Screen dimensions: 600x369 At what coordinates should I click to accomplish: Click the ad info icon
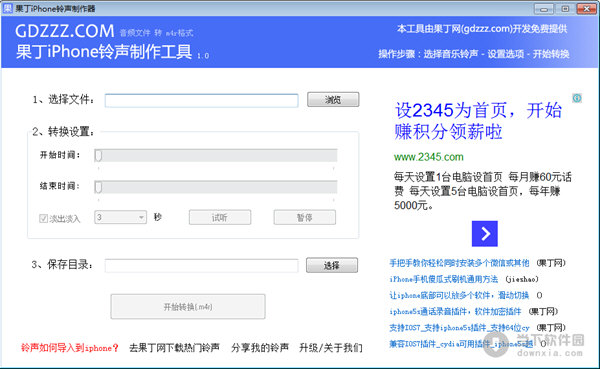[x=577, y=98]
